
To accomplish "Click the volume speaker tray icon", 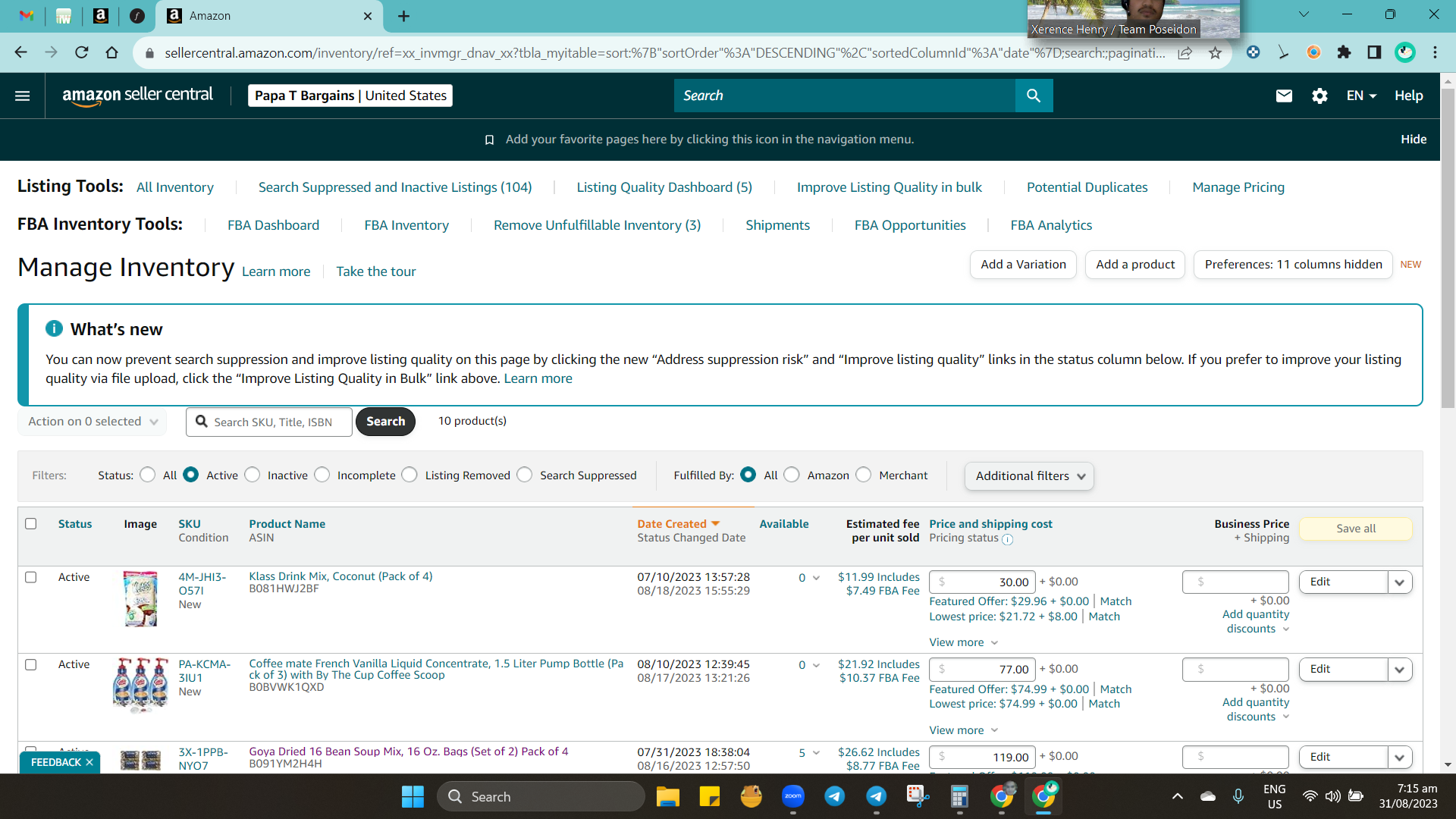I will tap(1332, 796).
